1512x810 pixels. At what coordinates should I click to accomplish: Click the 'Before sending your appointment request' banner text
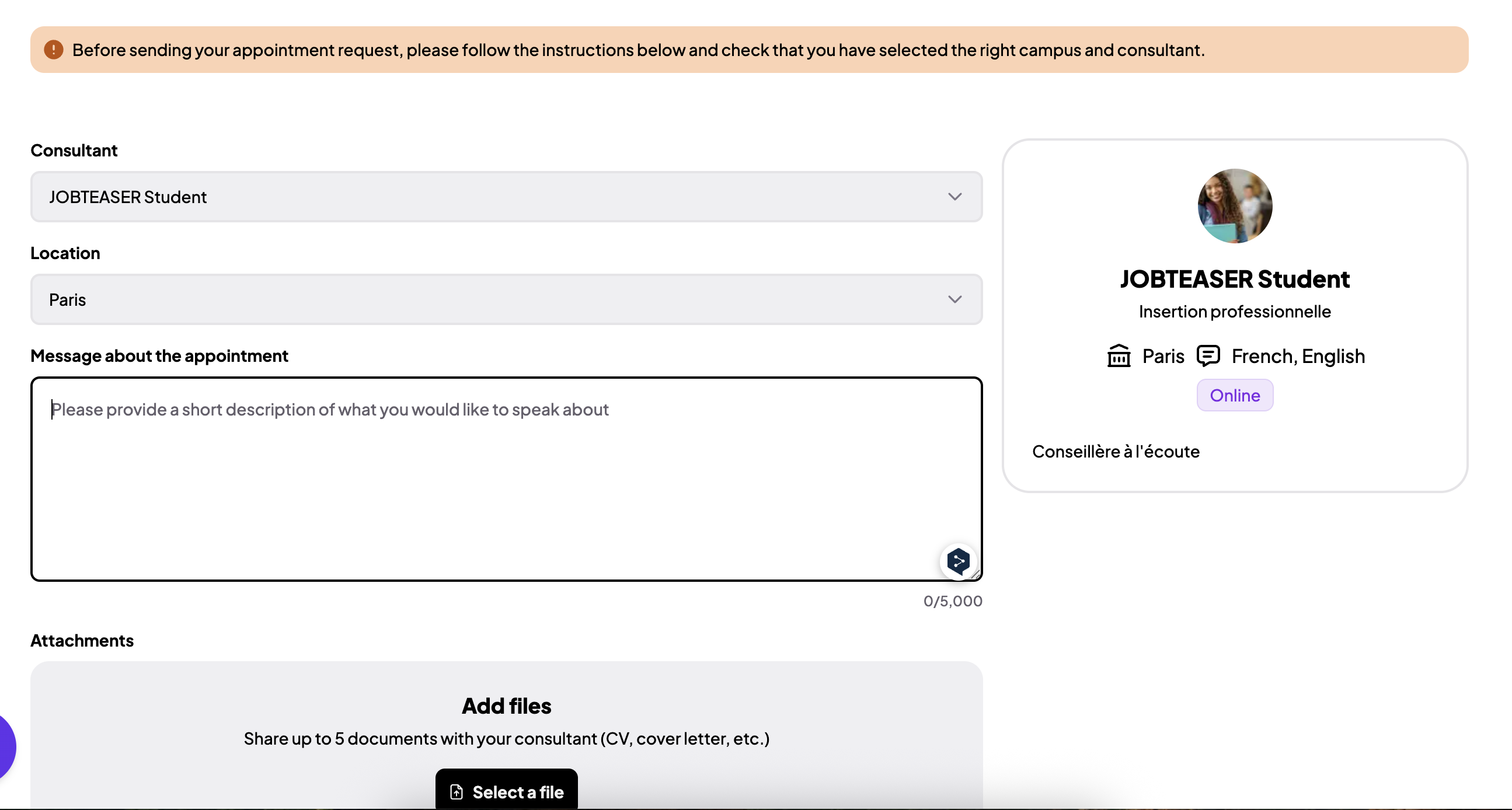tap(639, 50)
